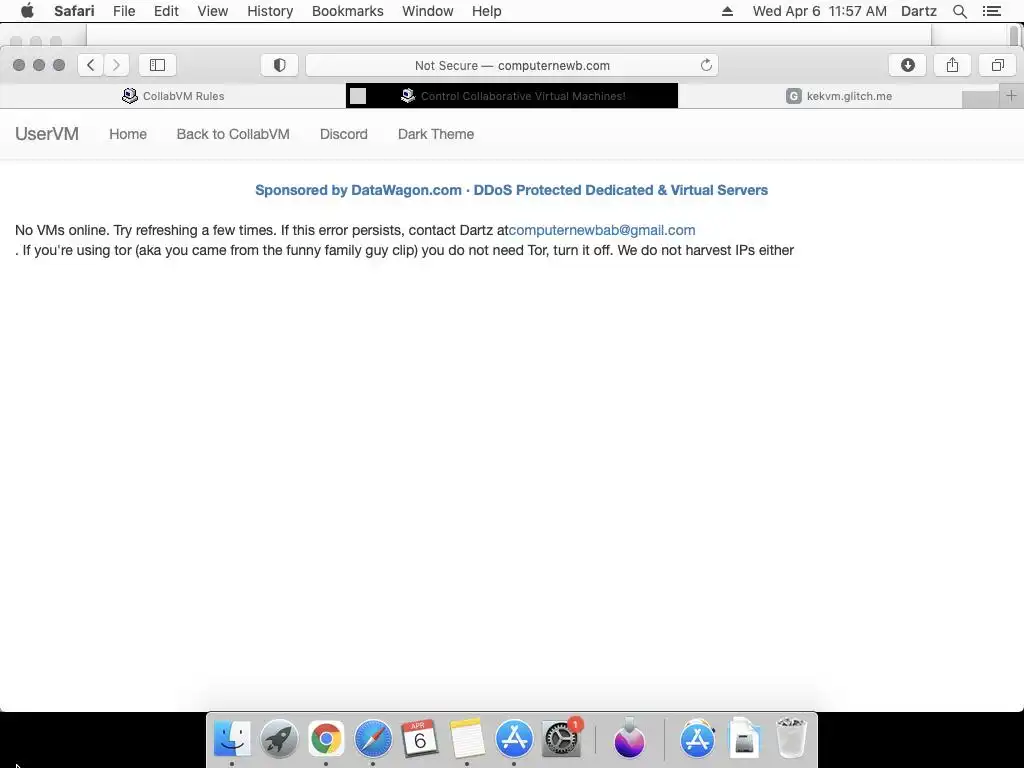This screenshot has width=1024, height=768.
Task: Open the App Store folder icon near Trash
Action: click(x=697, y=739)
